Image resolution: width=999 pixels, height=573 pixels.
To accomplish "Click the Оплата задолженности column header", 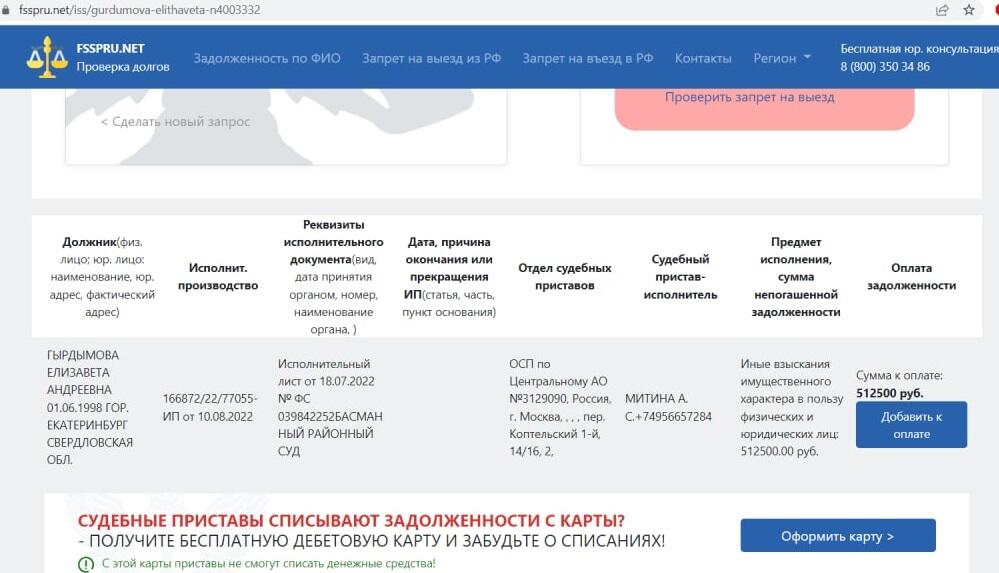I will (x=911, y=277).
